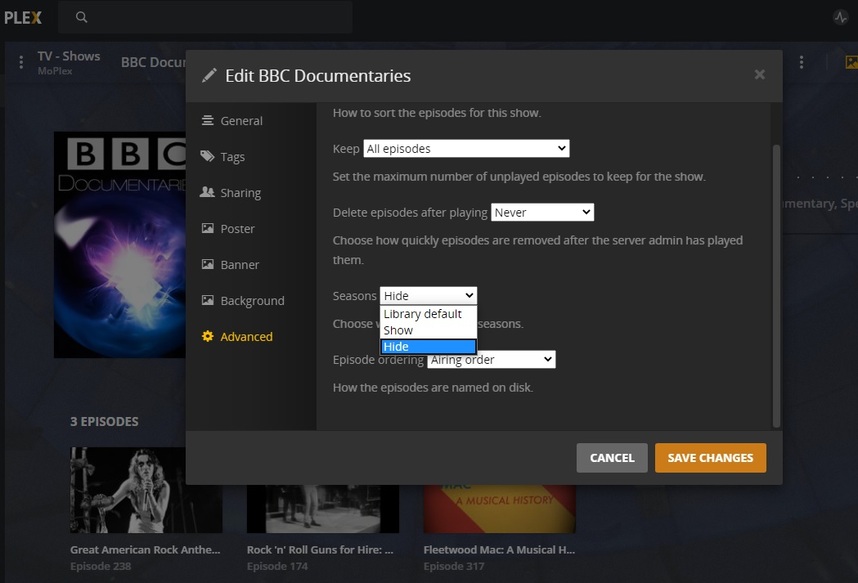Click the Sharing people icon in the sidebar
The height and width of the screenshot is (583, 858).
207,192
